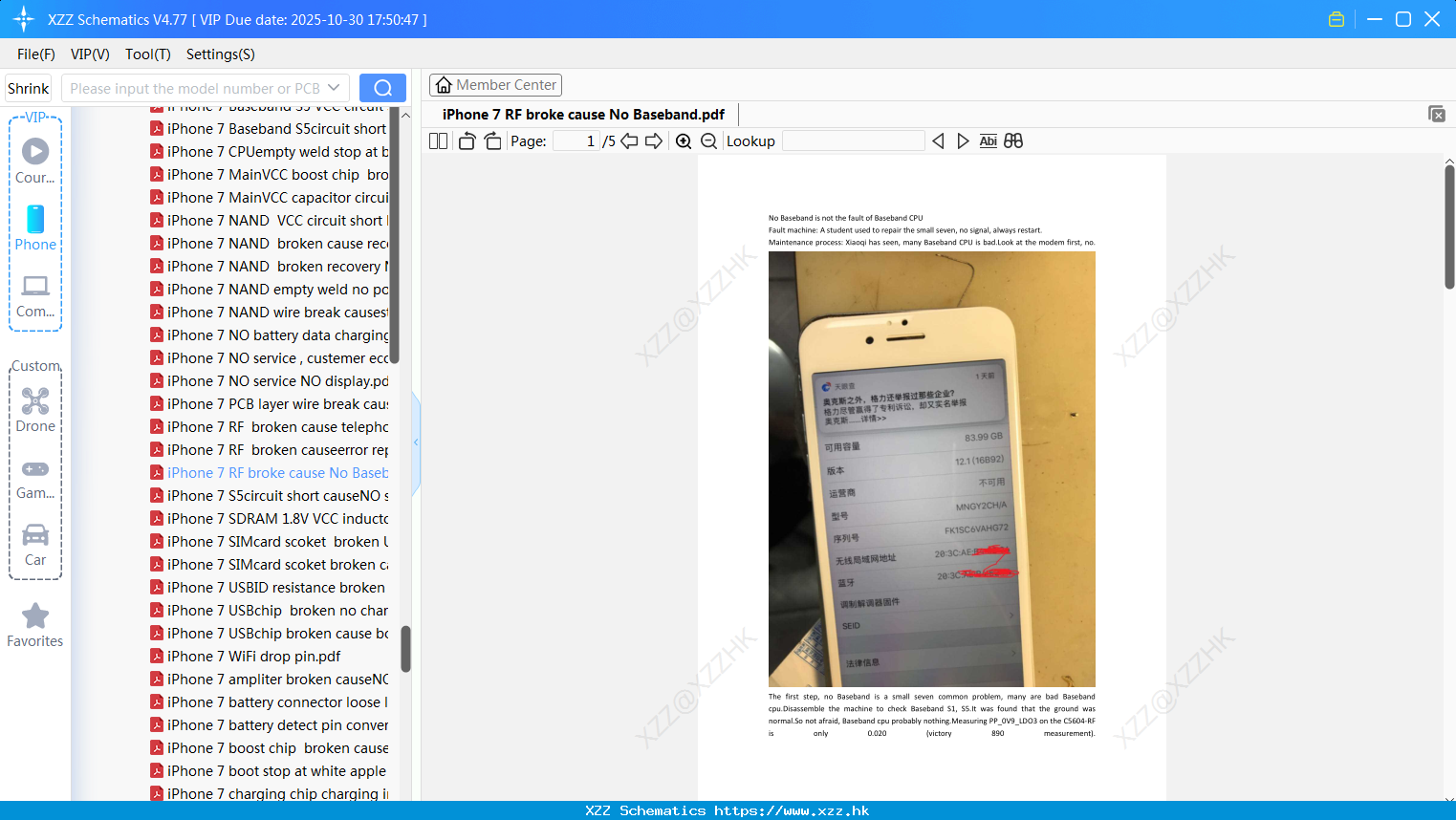
Task: Click the iPhone photo in PDF page
Action: (932, 468)
